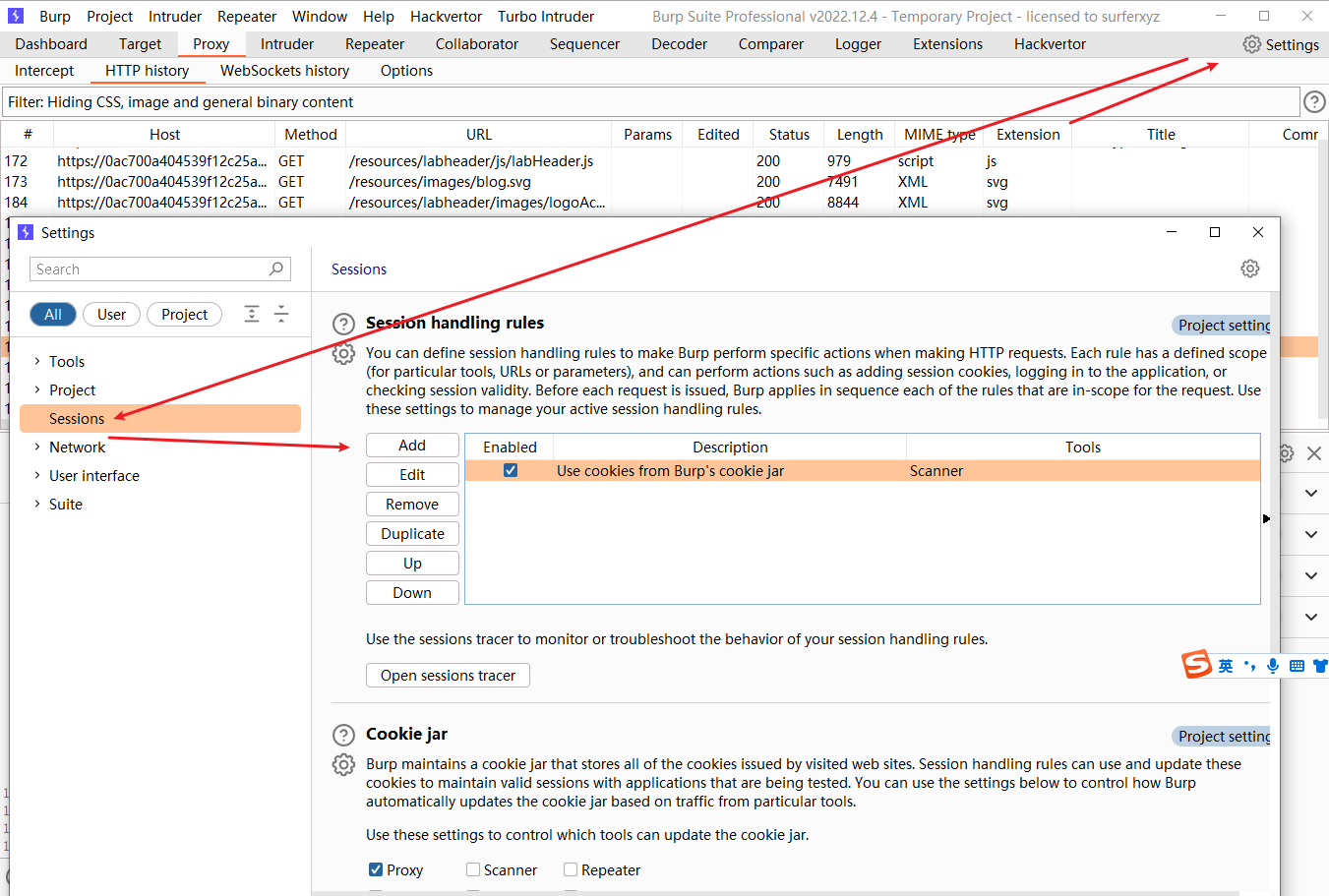Open the Options sub-tab under Proxy
The width and height of the screenshot is (1329, 896).
406,71
